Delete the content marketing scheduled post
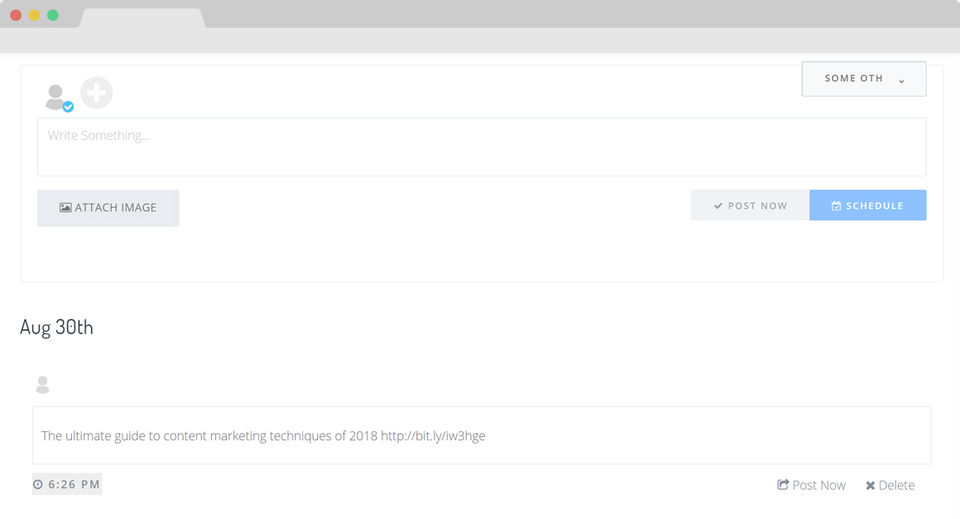This screenshot has width=960, height=519. pyautogui.click(x=896, y=485)
